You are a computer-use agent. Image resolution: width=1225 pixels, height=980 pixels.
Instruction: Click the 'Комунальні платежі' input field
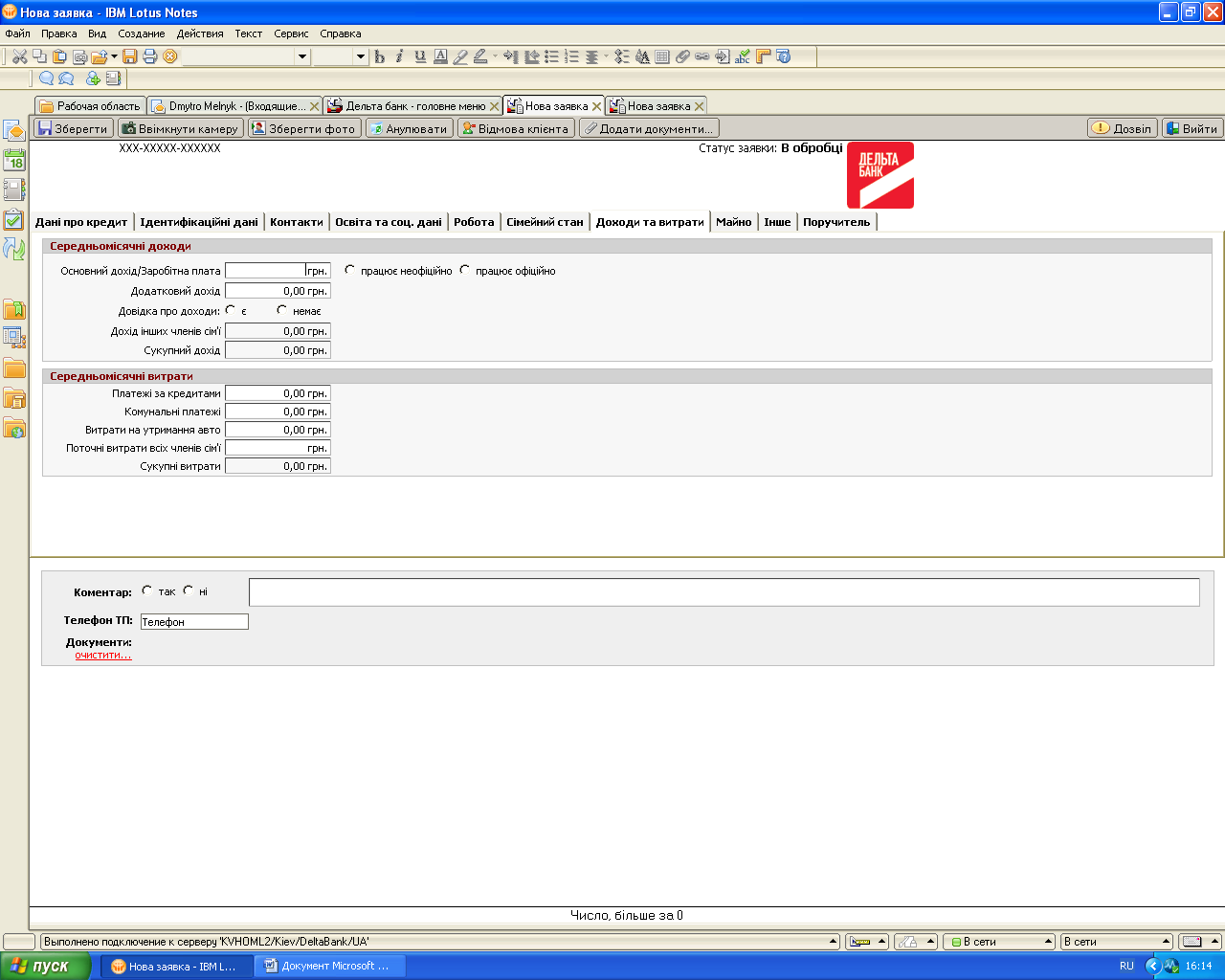[x=278, y=412]
